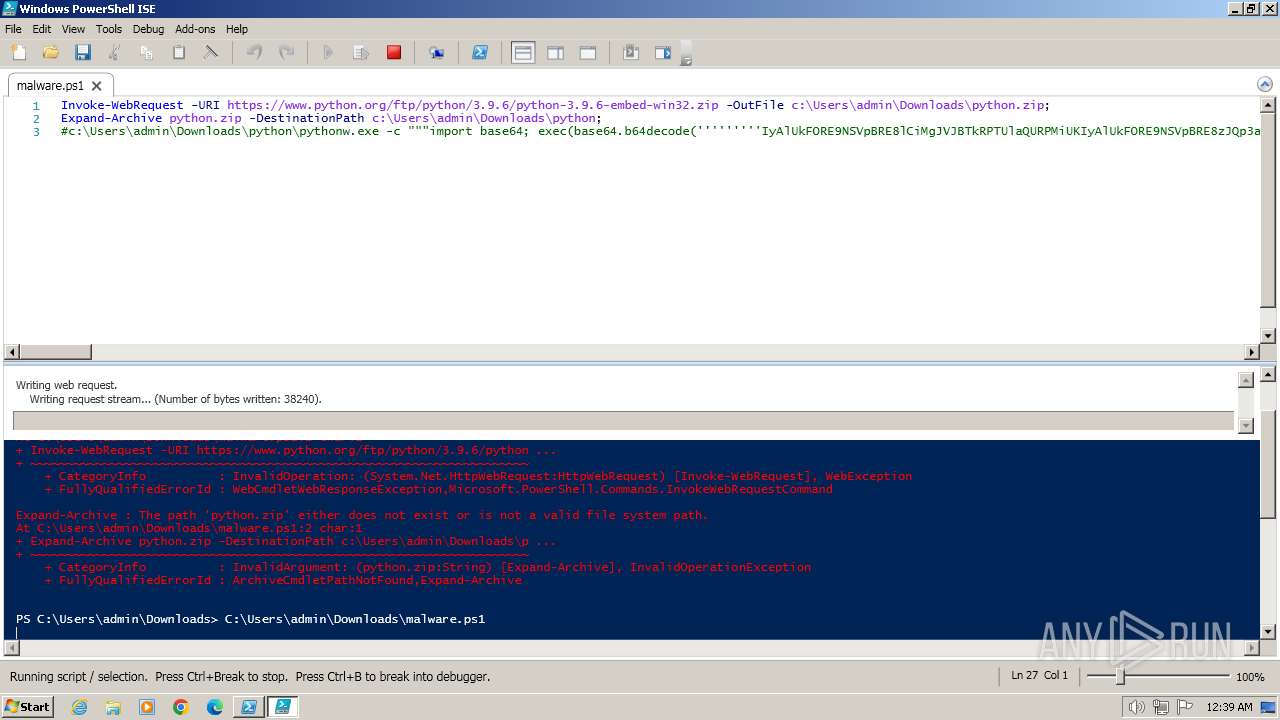
Task: Open Windows Explorer from the taskbar
Action: click(x=113, y=707)
